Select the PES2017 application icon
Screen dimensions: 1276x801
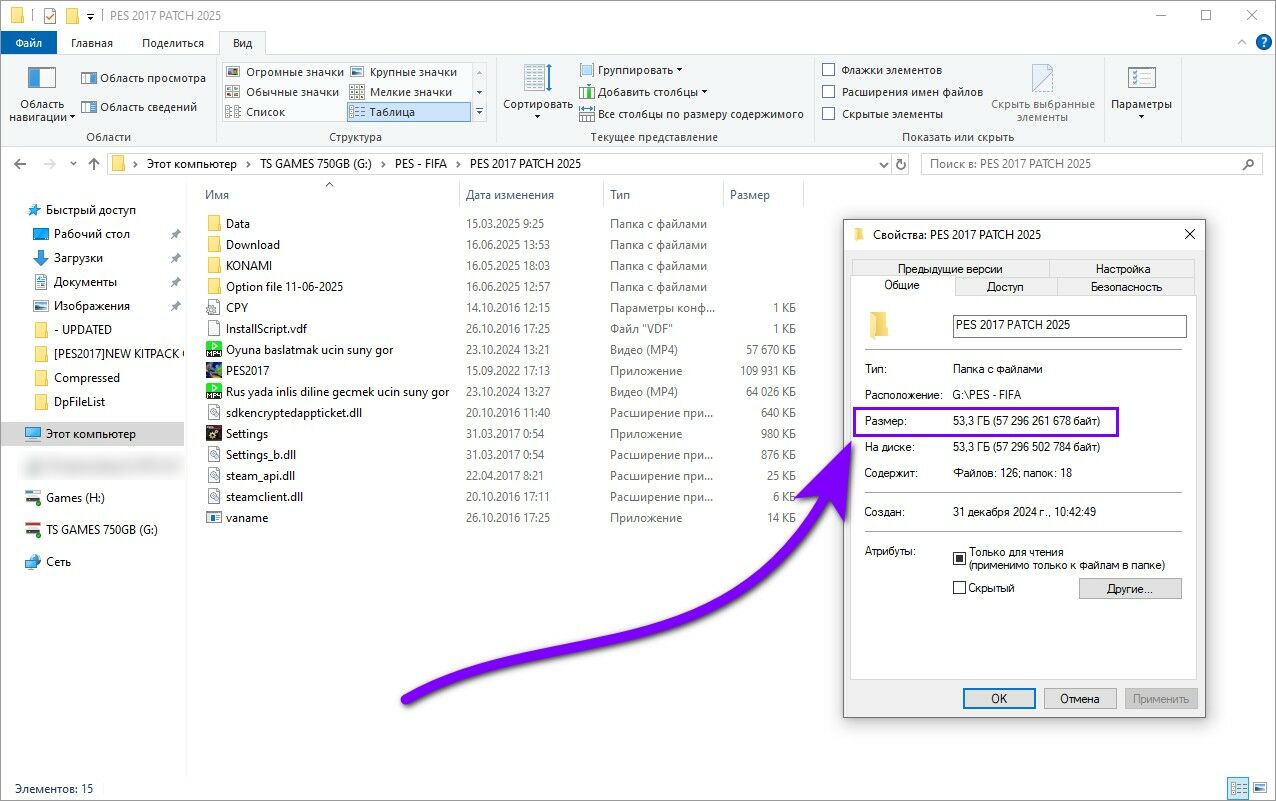coord(214,371)
